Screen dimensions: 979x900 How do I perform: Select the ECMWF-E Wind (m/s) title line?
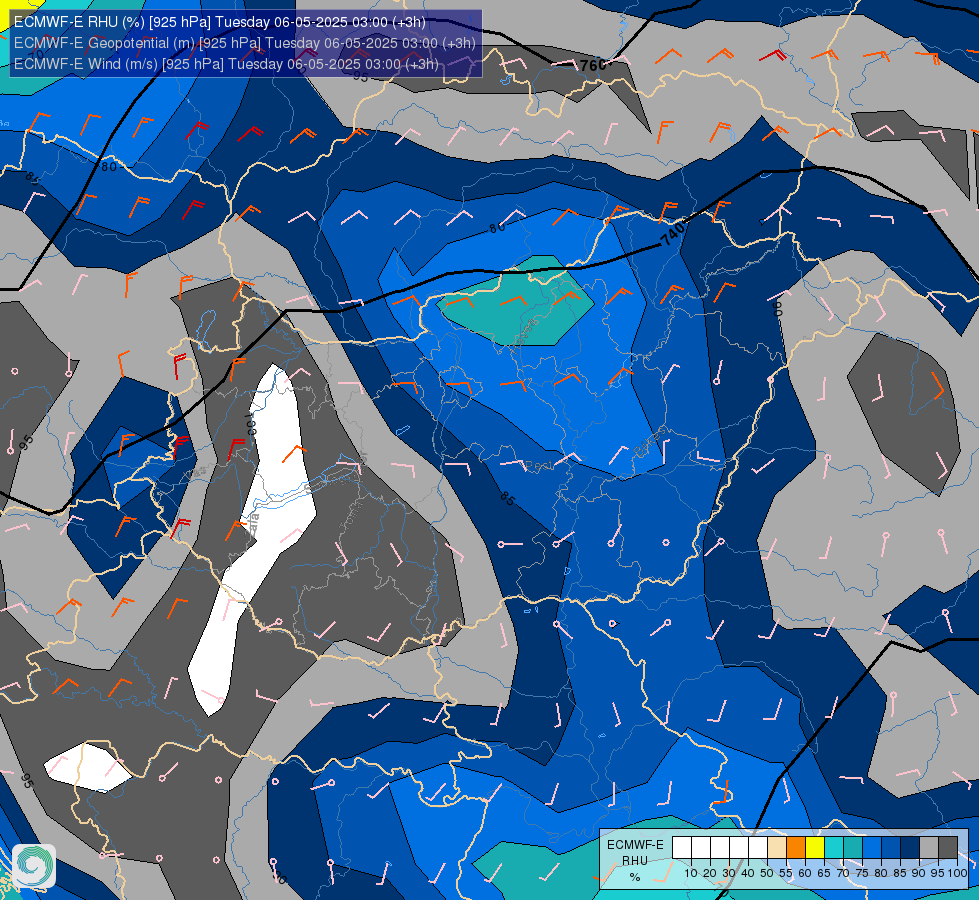point(226,64)
